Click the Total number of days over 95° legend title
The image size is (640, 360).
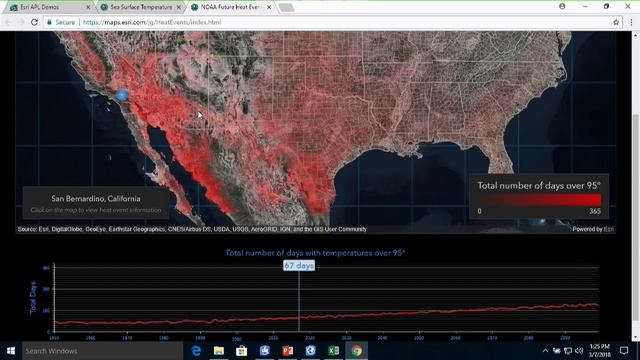539,185
